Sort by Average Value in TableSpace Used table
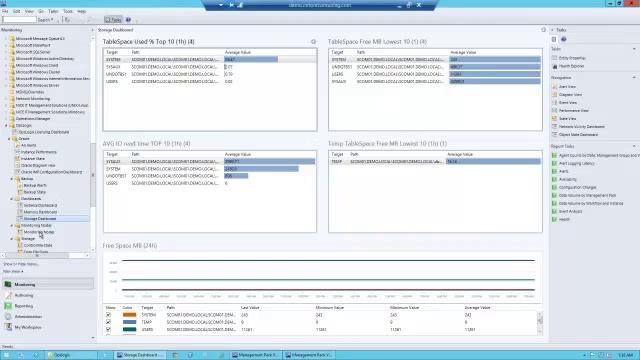Image resolution: width=640 pixels, height=360 pixels. pos(238,52)
